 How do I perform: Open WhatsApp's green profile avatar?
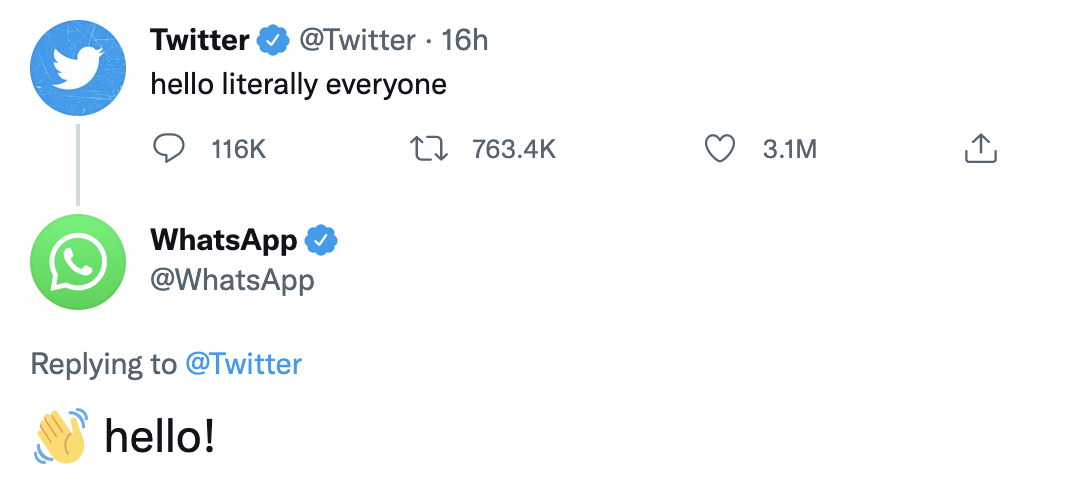coord(78,262)
